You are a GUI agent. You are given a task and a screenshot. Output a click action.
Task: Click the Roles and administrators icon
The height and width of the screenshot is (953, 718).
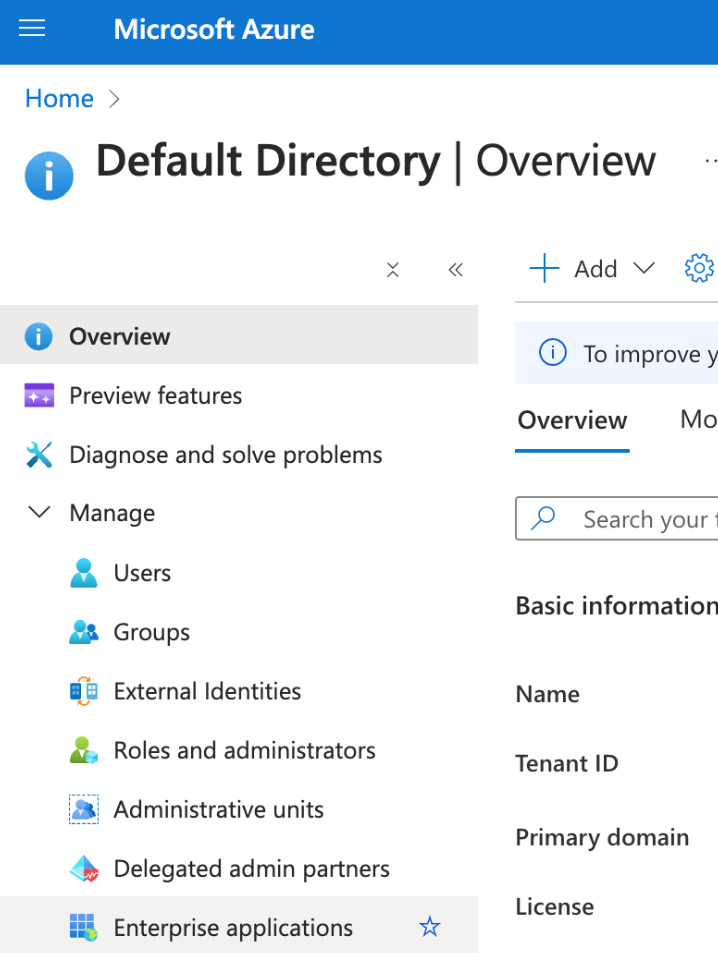click(84, 751)
